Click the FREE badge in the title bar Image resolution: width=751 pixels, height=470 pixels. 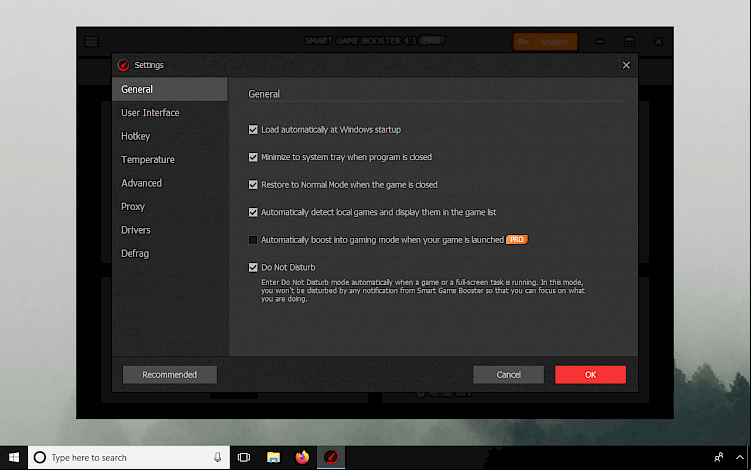pos(432,40)
